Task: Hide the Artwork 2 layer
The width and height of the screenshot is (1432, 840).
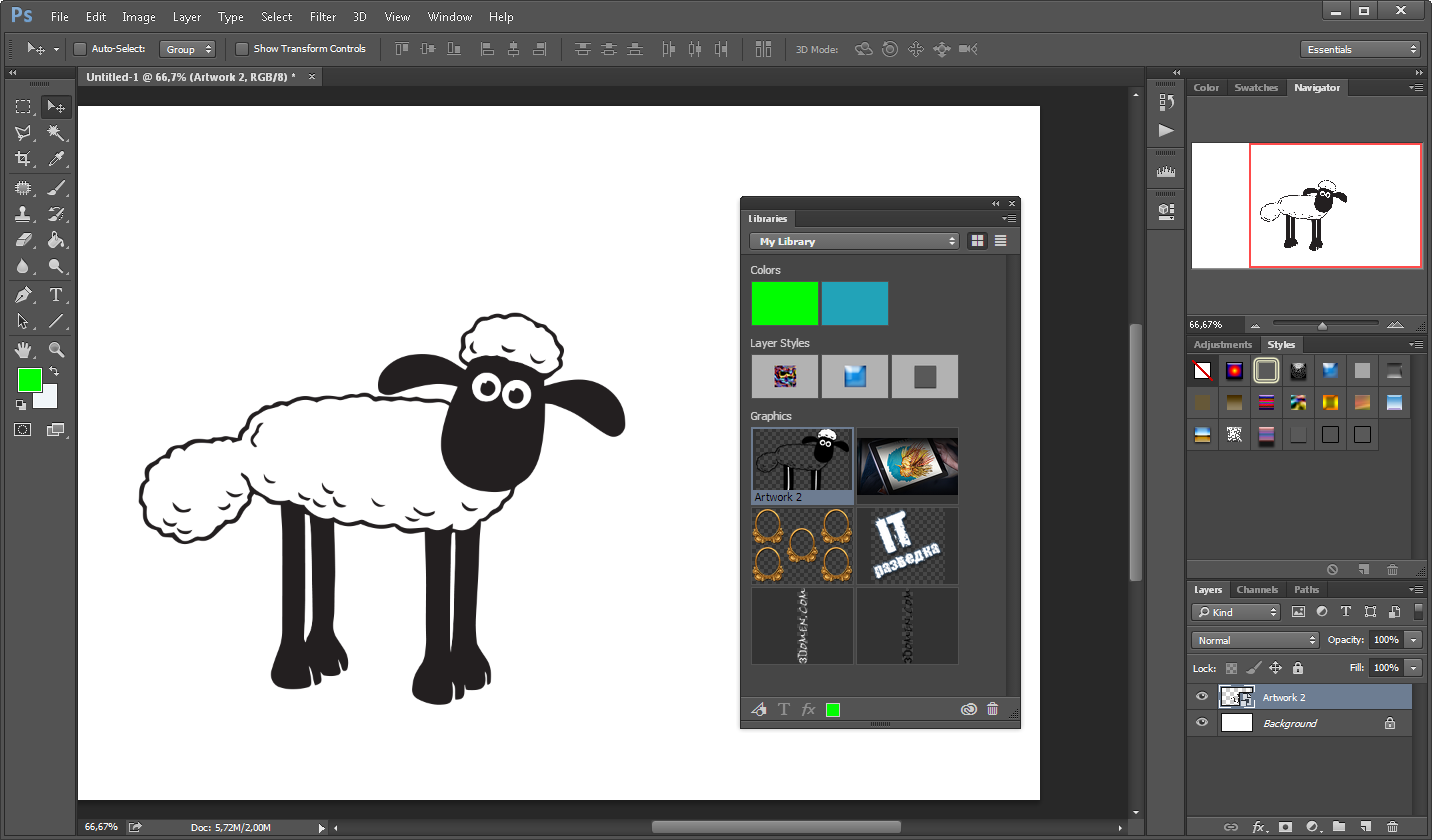Action: point(1202,697)
